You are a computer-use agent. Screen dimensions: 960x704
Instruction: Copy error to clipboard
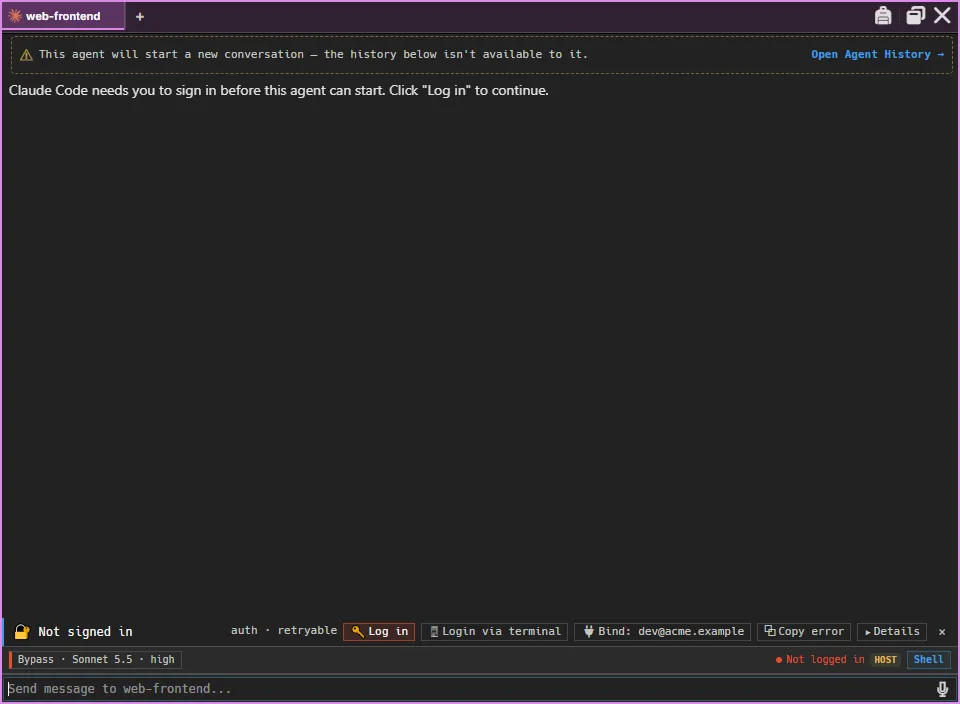[x=804, y=631]
